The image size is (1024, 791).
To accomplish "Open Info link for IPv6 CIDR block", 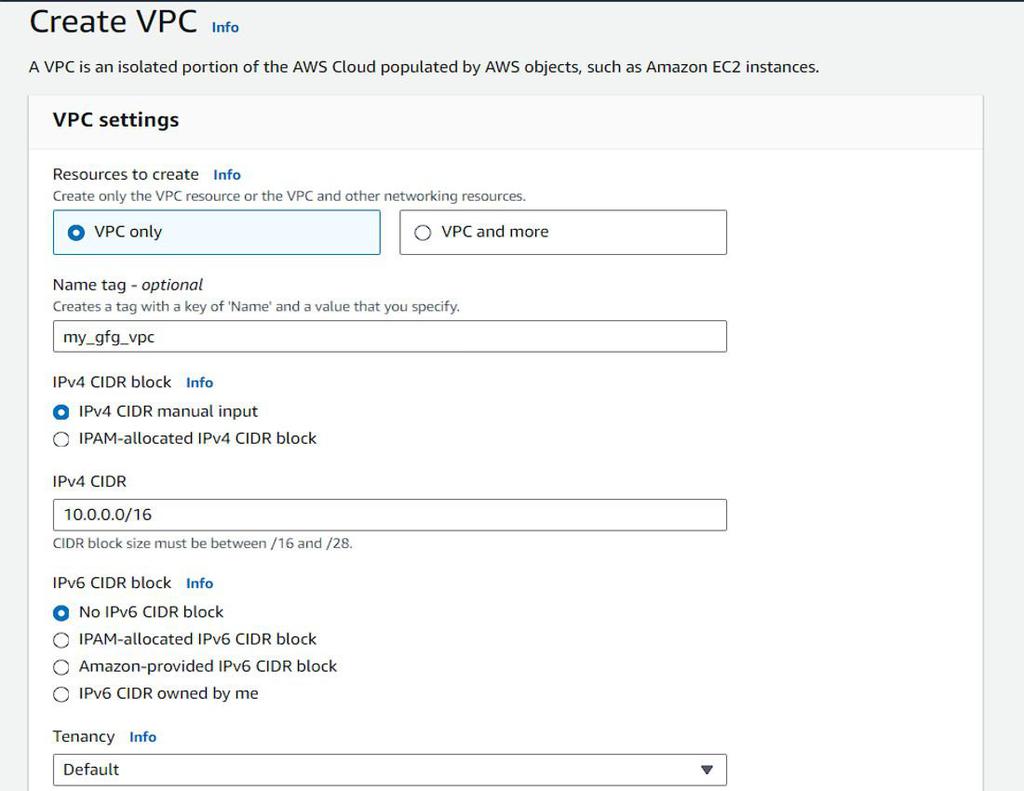I will click(199, 584).
